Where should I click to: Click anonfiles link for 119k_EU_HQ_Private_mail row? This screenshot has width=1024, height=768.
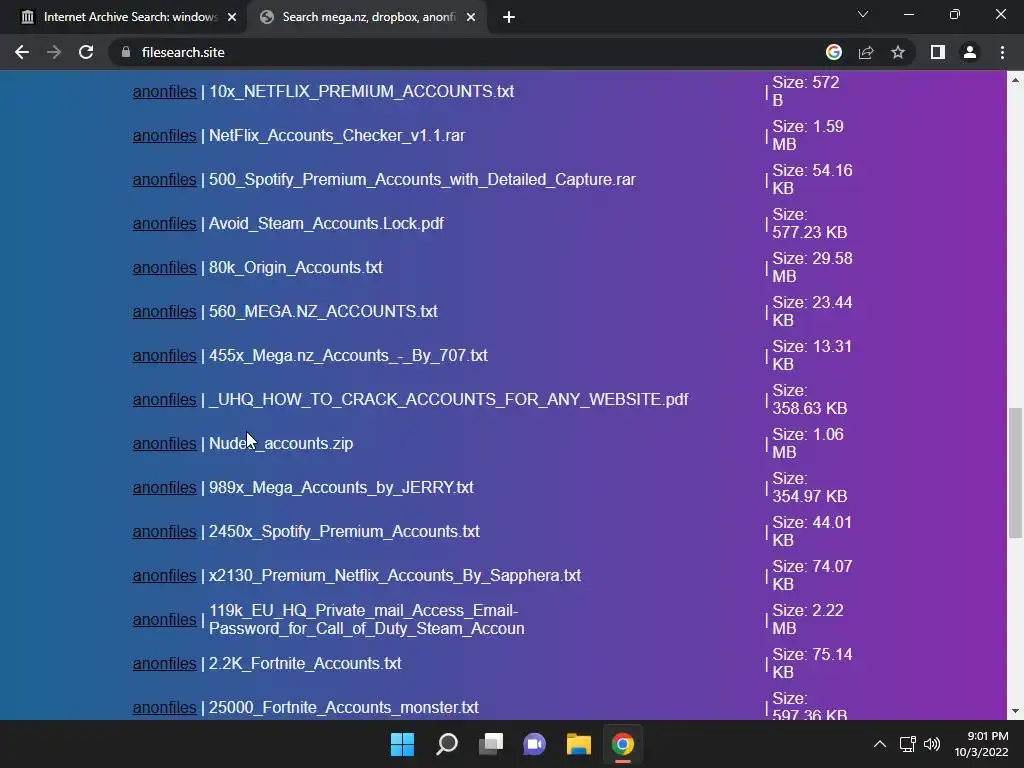(165, 620)
